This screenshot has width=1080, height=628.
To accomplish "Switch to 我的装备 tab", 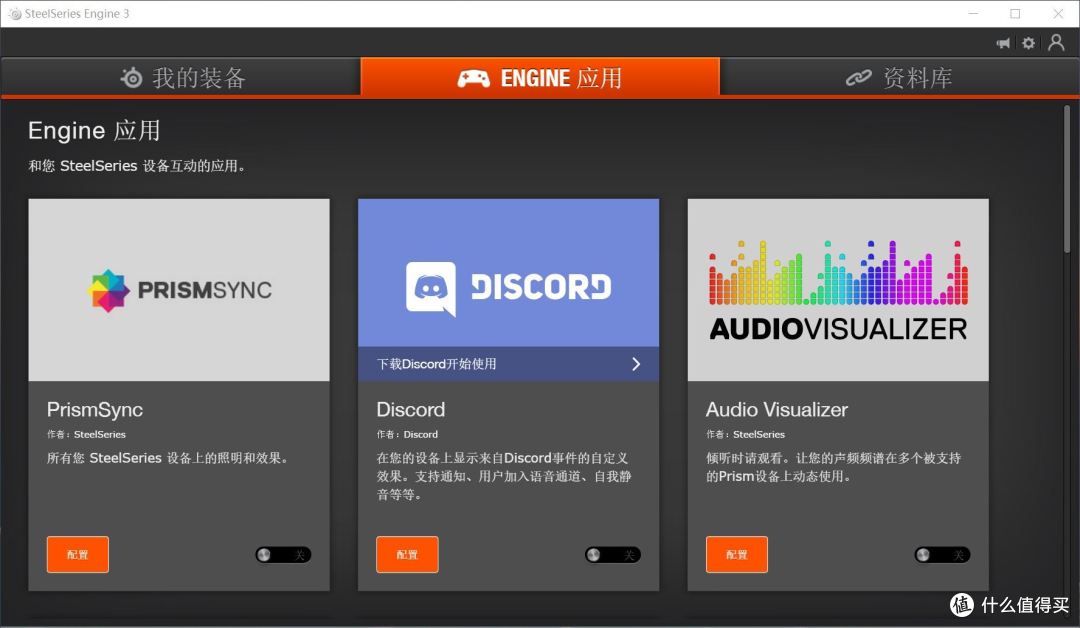I will [180, 77].
